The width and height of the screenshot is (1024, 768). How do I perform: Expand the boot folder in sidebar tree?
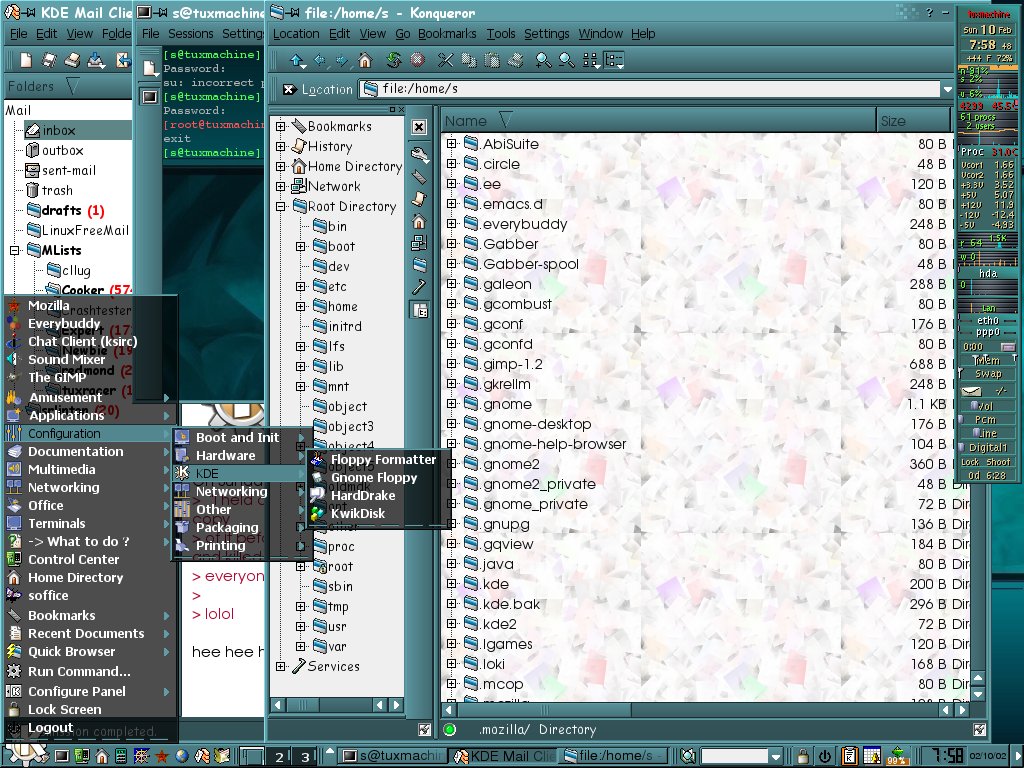pyautogui.click(x=300, y=246)
